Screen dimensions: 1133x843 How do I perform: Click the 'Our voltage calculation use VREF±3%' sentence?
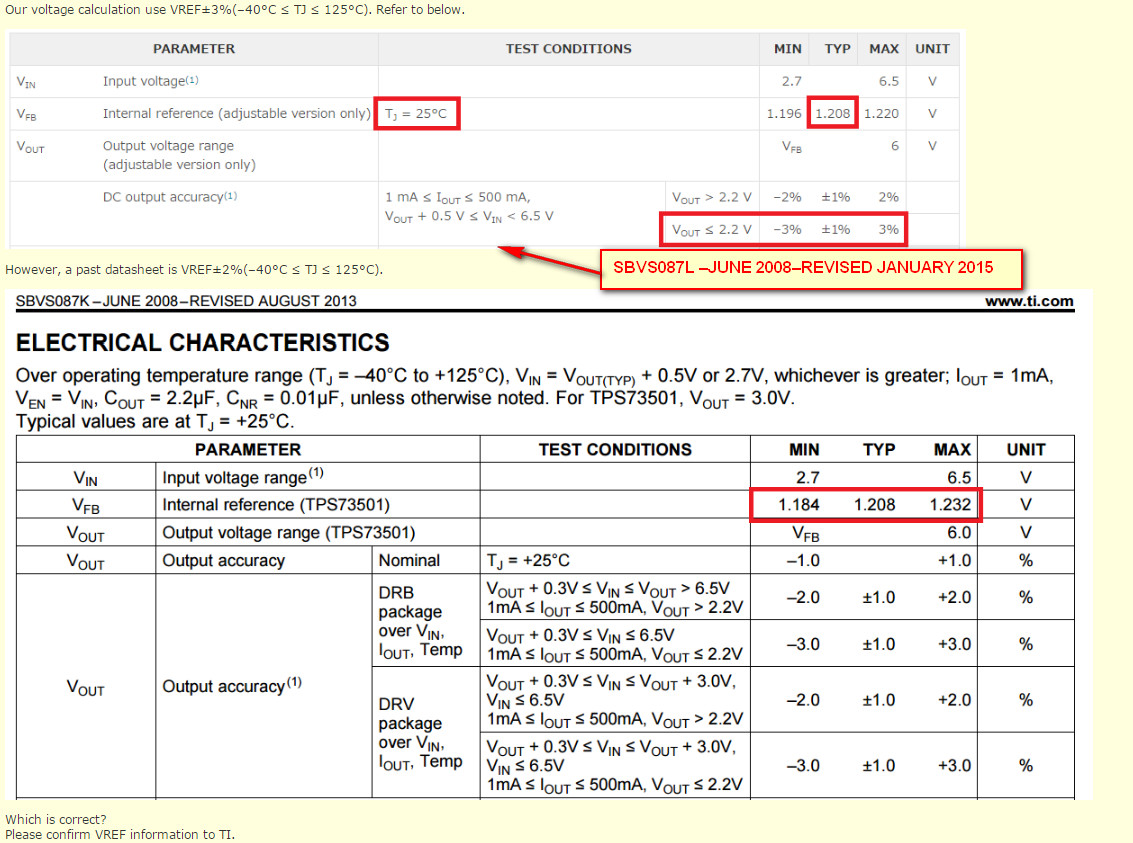pos(235,9)
